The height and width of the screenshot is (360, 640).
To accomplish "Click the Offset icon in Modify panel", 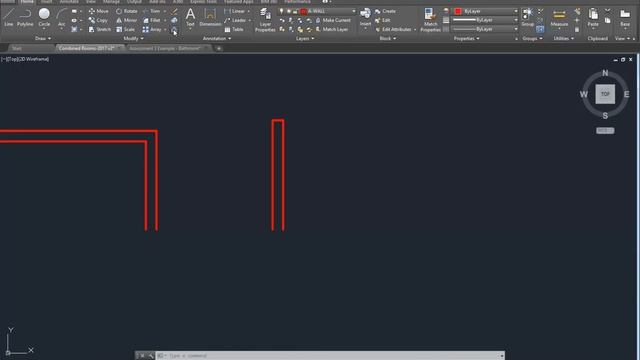I will coord(174,30).
